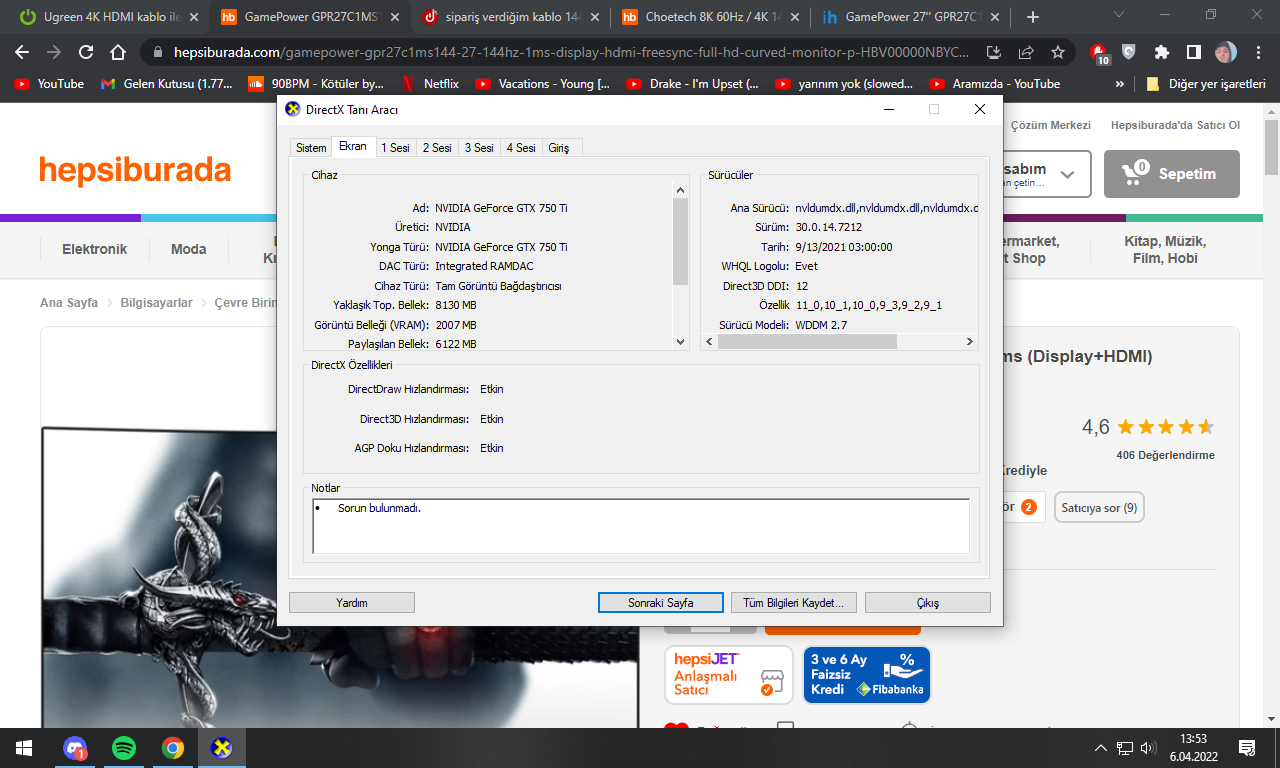Open the Elektronik category
Screen dimensions: 1280x768
(95, 249)
